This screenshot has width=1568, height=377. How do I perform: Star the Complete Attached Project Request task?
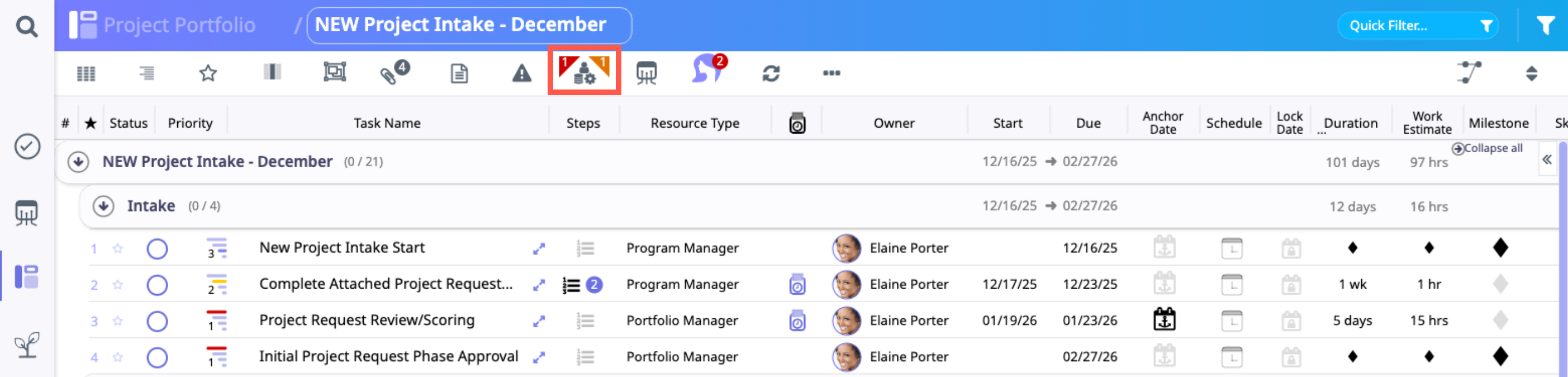118,284
